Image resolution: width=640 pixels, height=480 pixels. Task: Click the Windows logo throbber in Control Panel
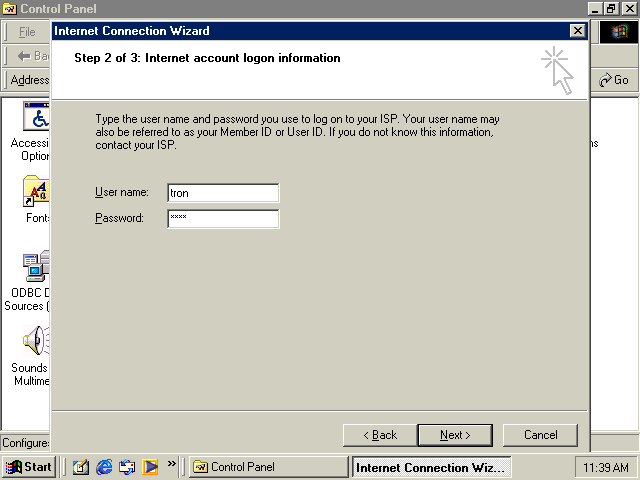pos(619,32)
